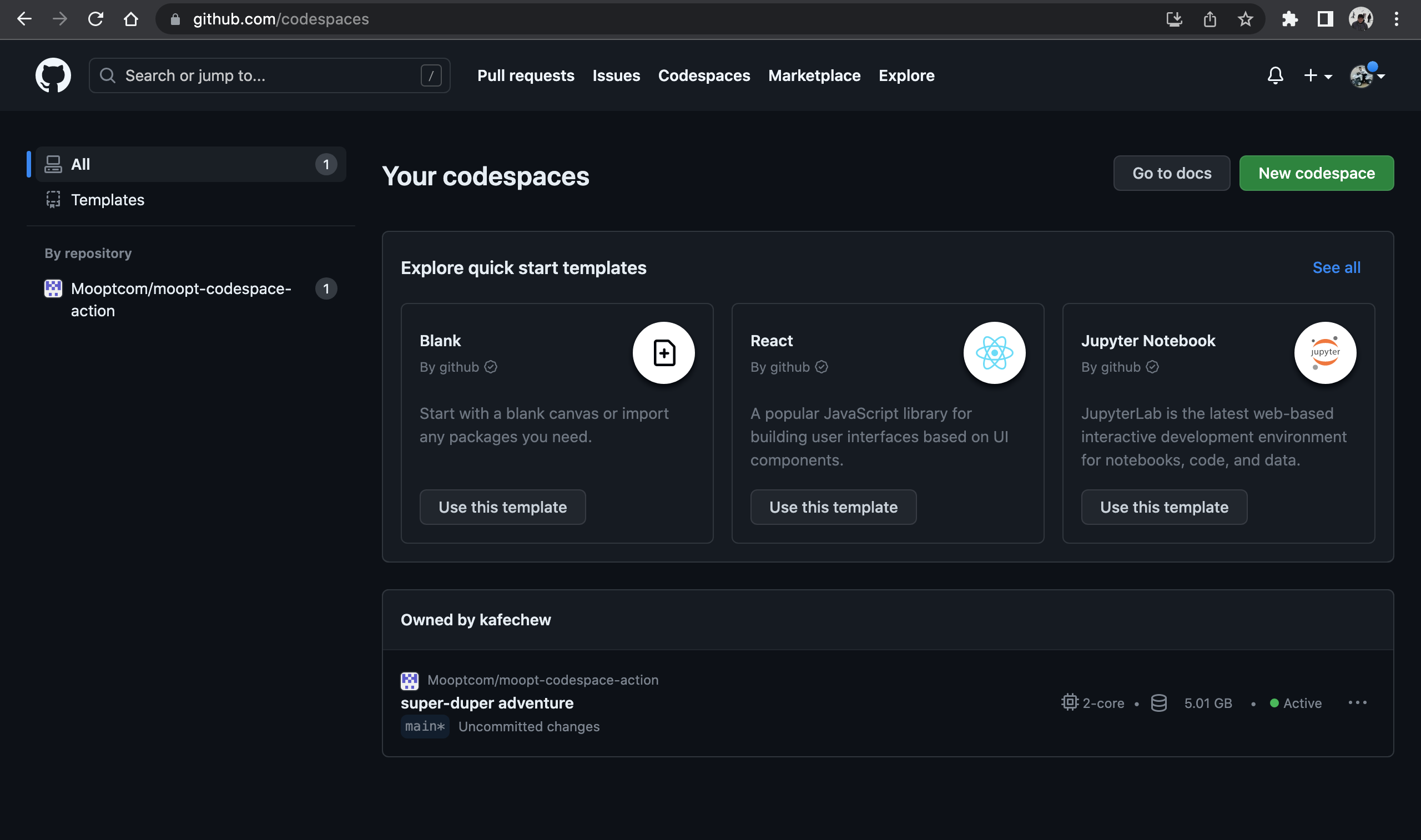The image size is (1421, 840).
Task: Open the super-duper adventure codespace
Action: pyautogui.click(x=487, y=703)
